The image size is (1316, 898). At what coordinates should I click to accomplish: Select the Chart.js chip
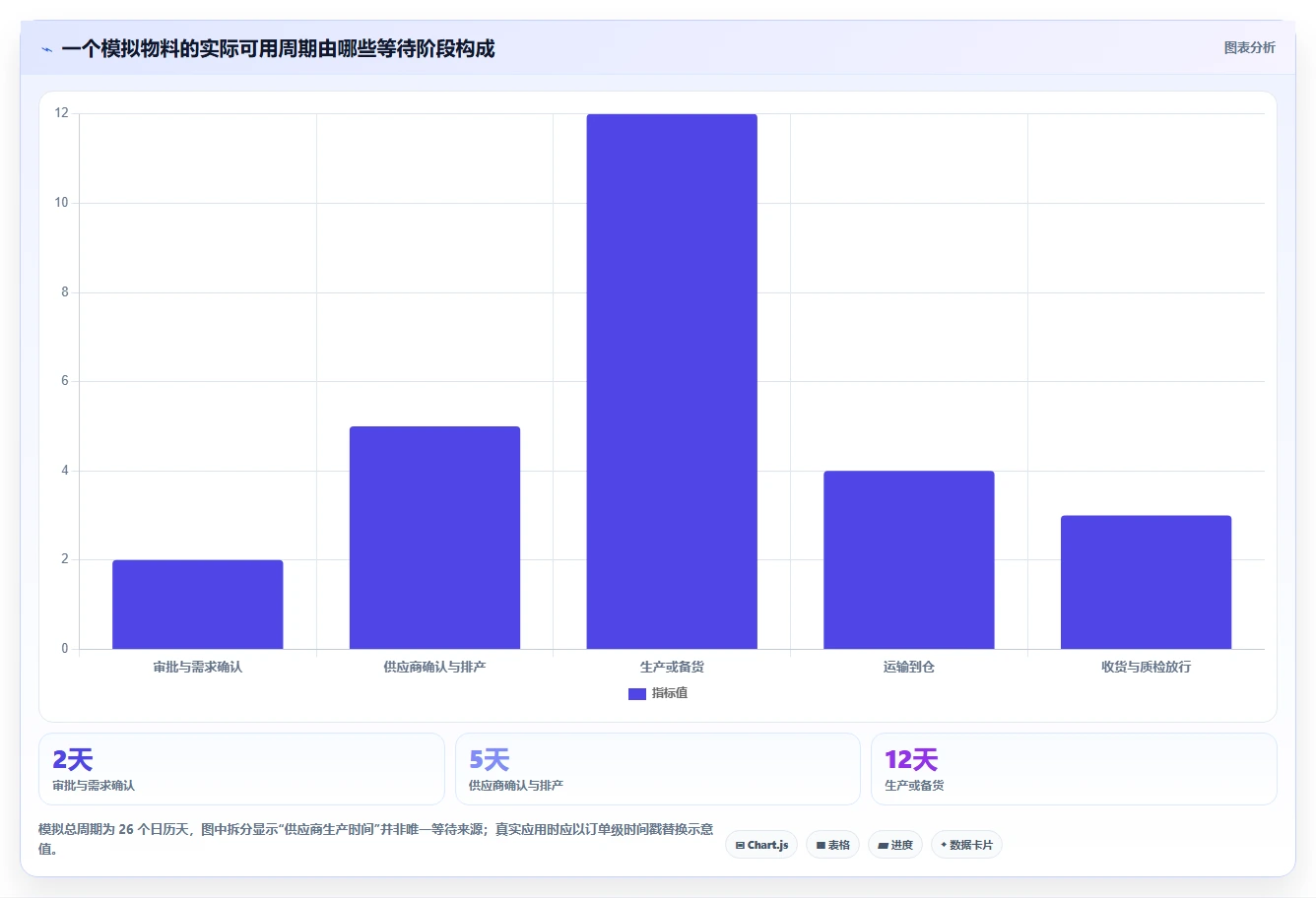click(761, 845)
